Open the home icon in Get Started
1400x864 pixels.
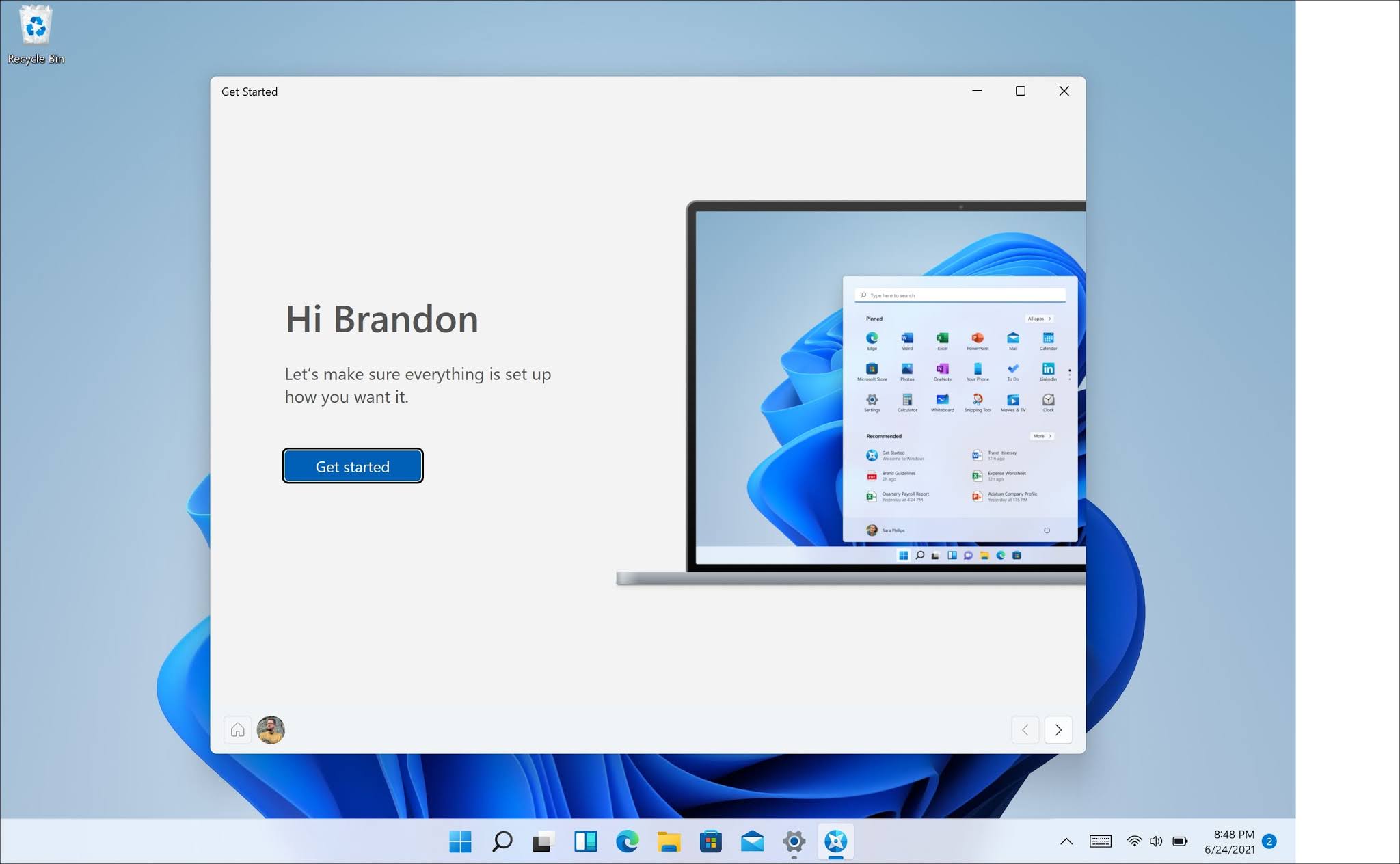[x=237, y=730]
